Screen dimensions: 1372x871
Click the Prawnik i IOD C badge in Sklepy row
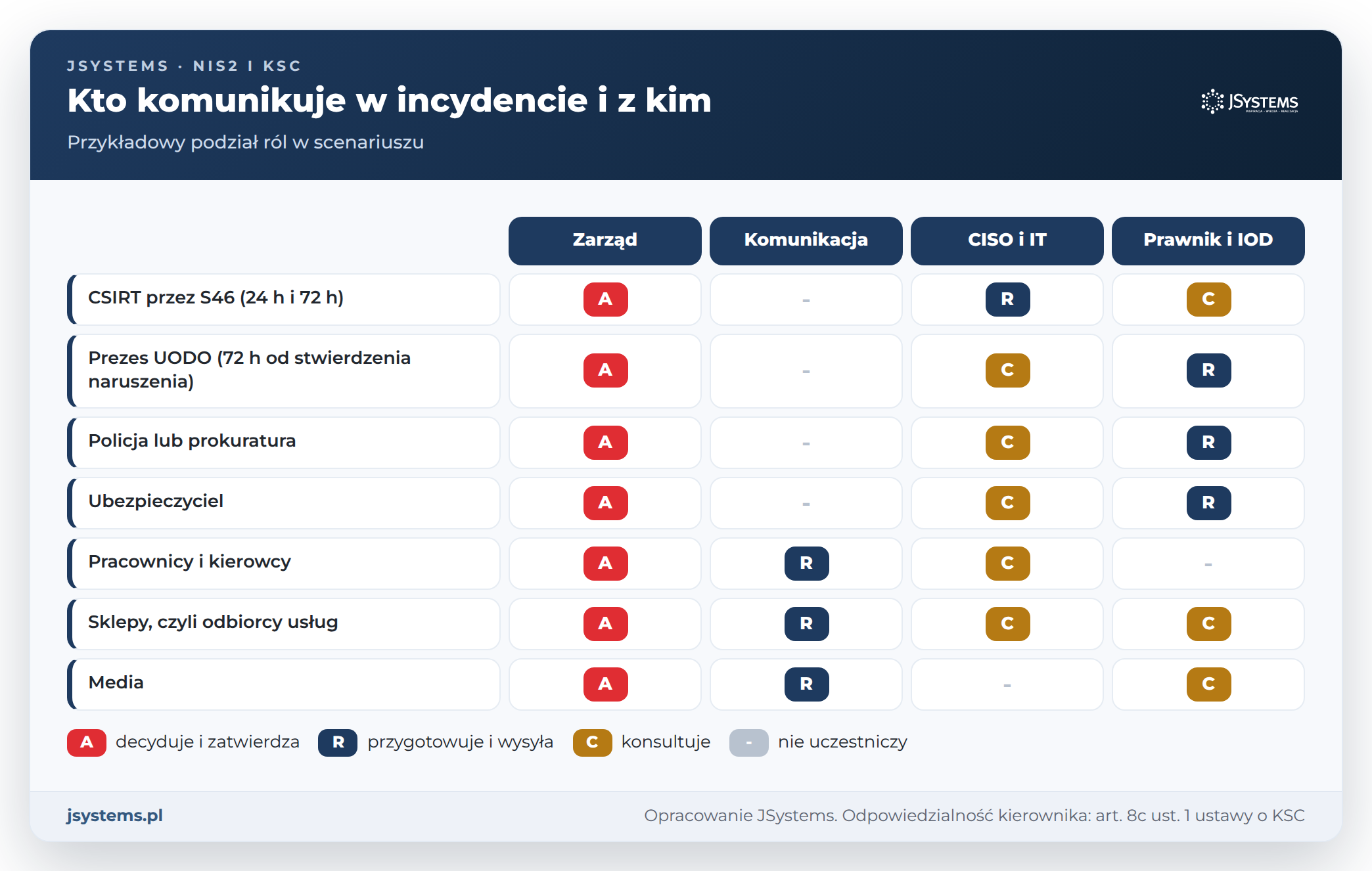coord(1208,624)
